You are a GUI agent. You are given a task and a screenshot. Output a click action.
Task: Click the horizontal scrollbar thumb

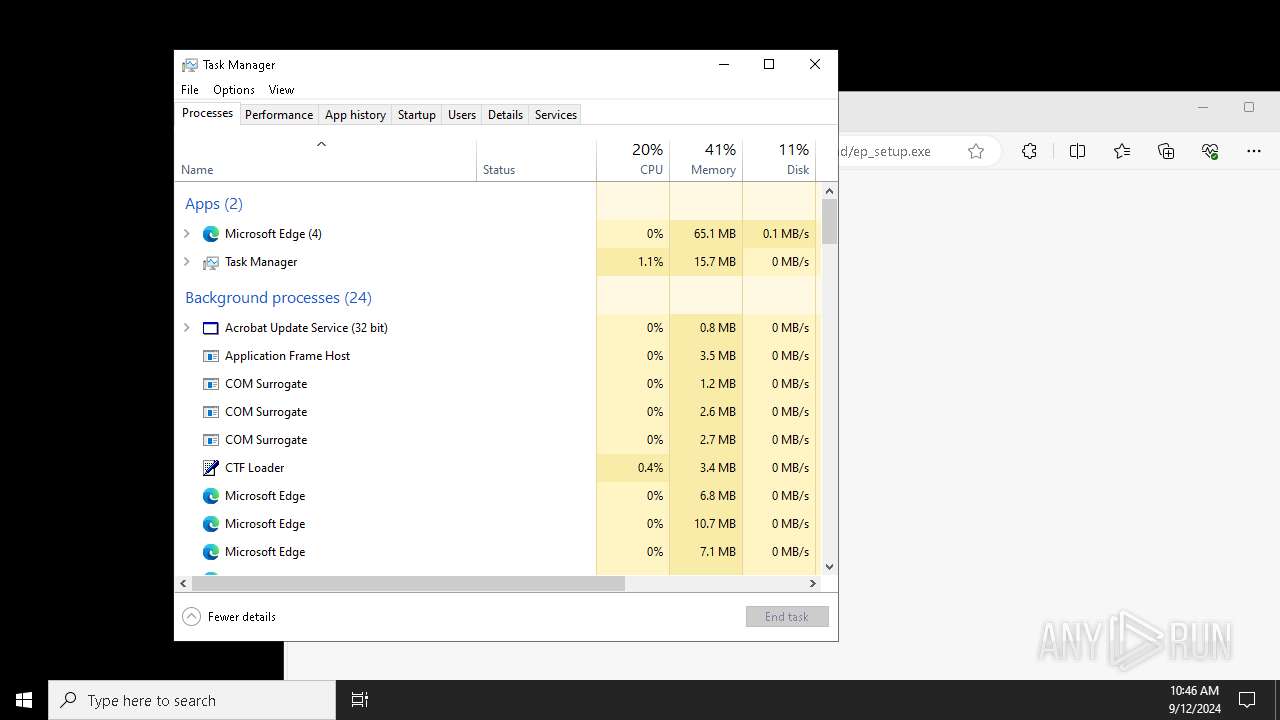[408, 583]
